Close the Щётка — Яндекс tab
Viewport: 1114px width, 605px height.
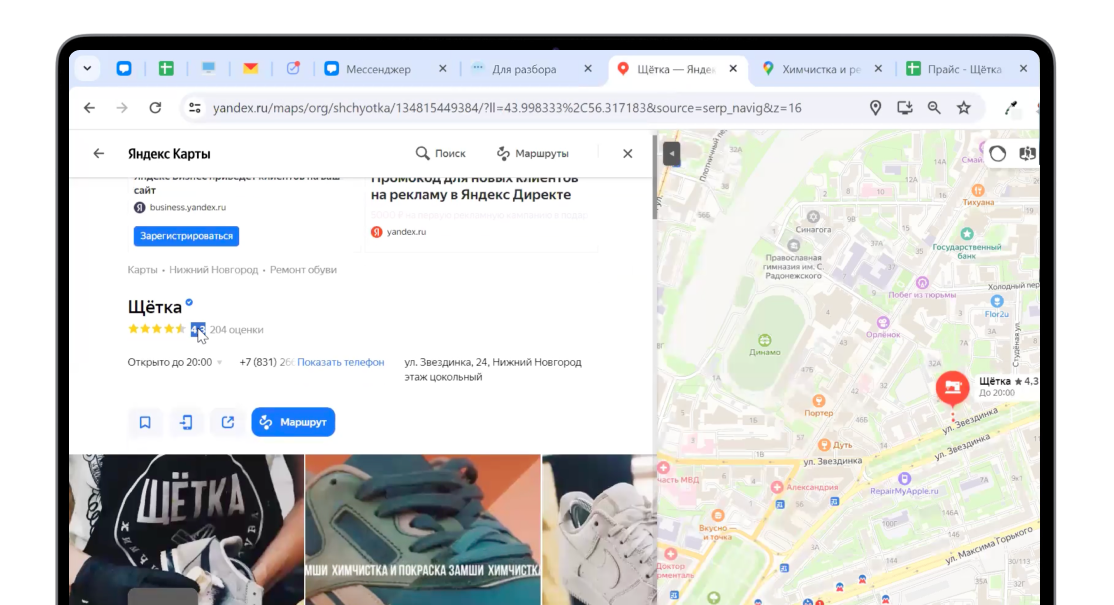click(x=733, y=69)
